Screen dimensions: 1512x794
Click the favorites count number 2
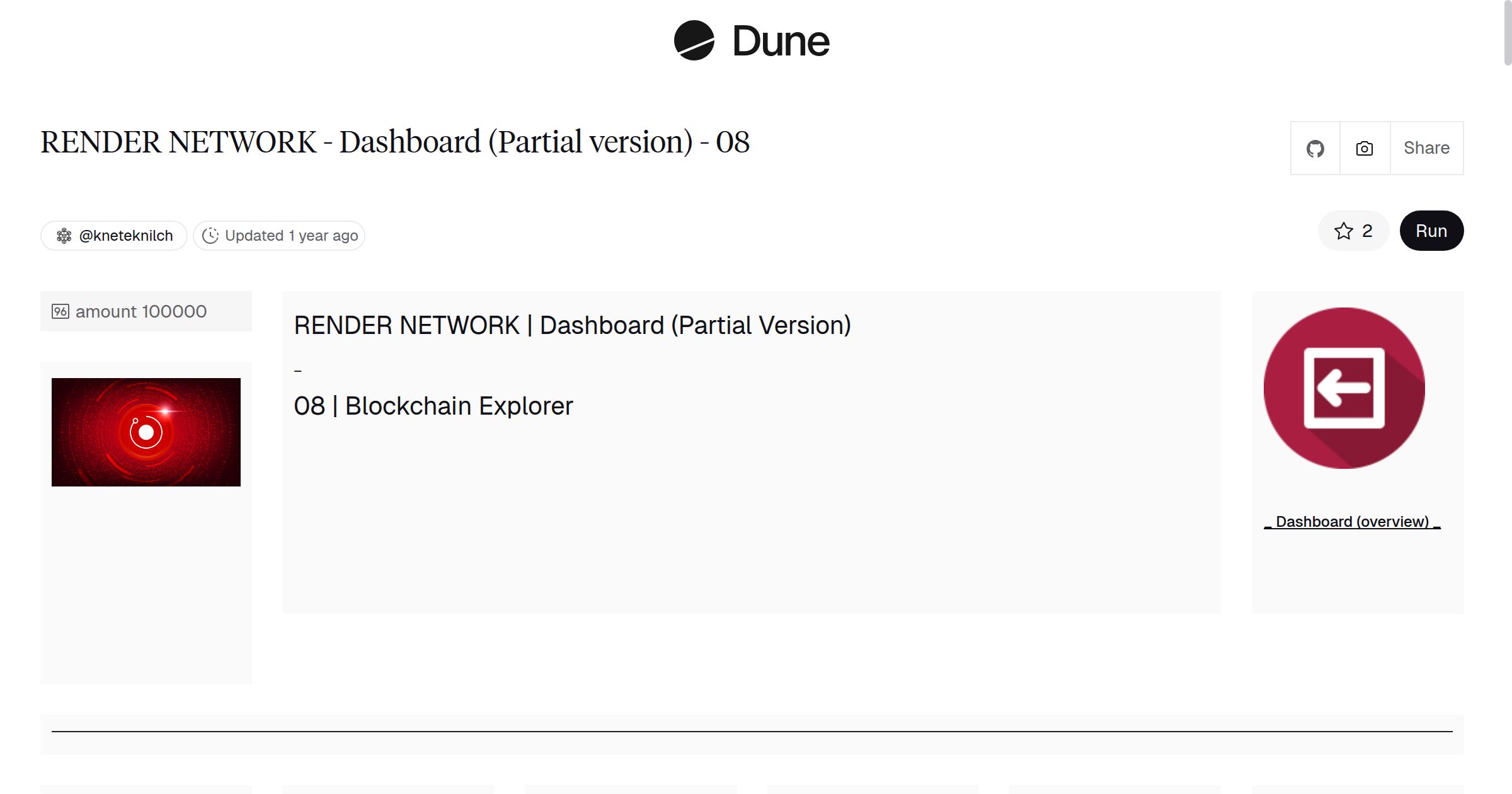point(1366,231)
